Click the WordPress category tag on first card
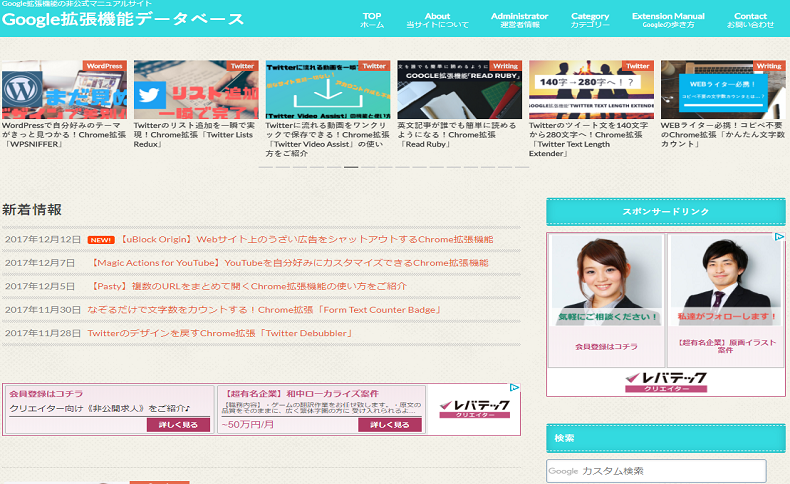Screen dimensions: 790x484 pyautogui.click(x=104, y=66)
